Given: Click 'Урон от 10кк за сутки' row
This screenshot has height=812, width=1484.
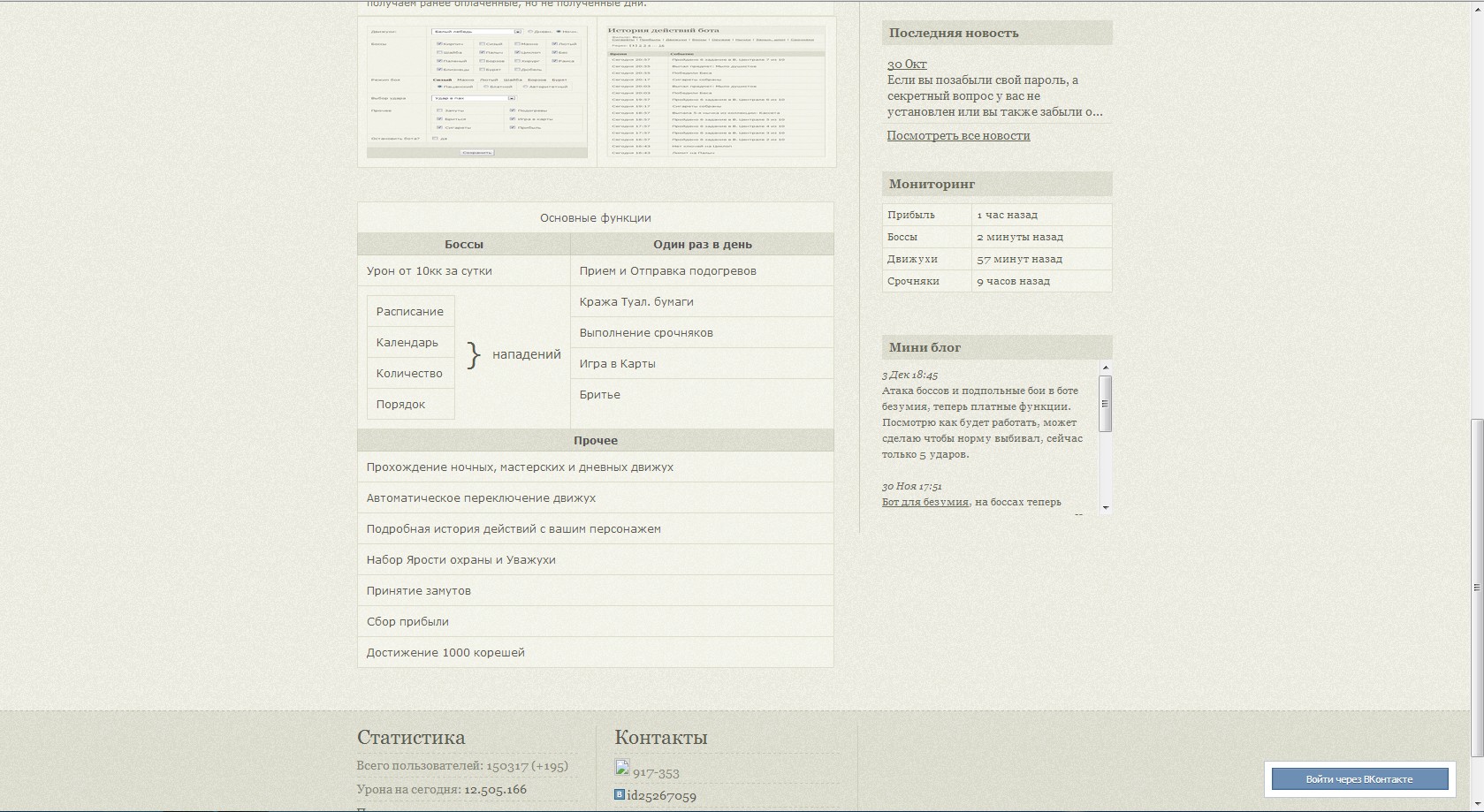Looking at the screenshot, I should coord(464,270).
